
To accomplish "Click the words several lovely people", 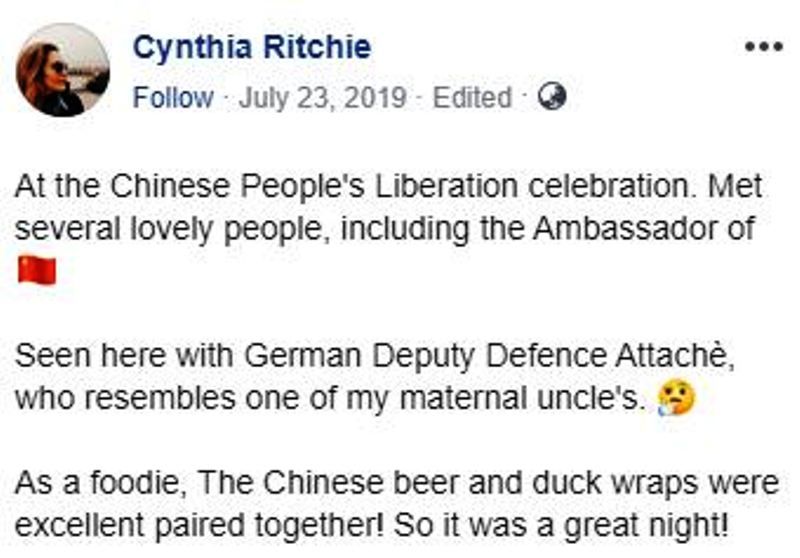I will point(168,229).
